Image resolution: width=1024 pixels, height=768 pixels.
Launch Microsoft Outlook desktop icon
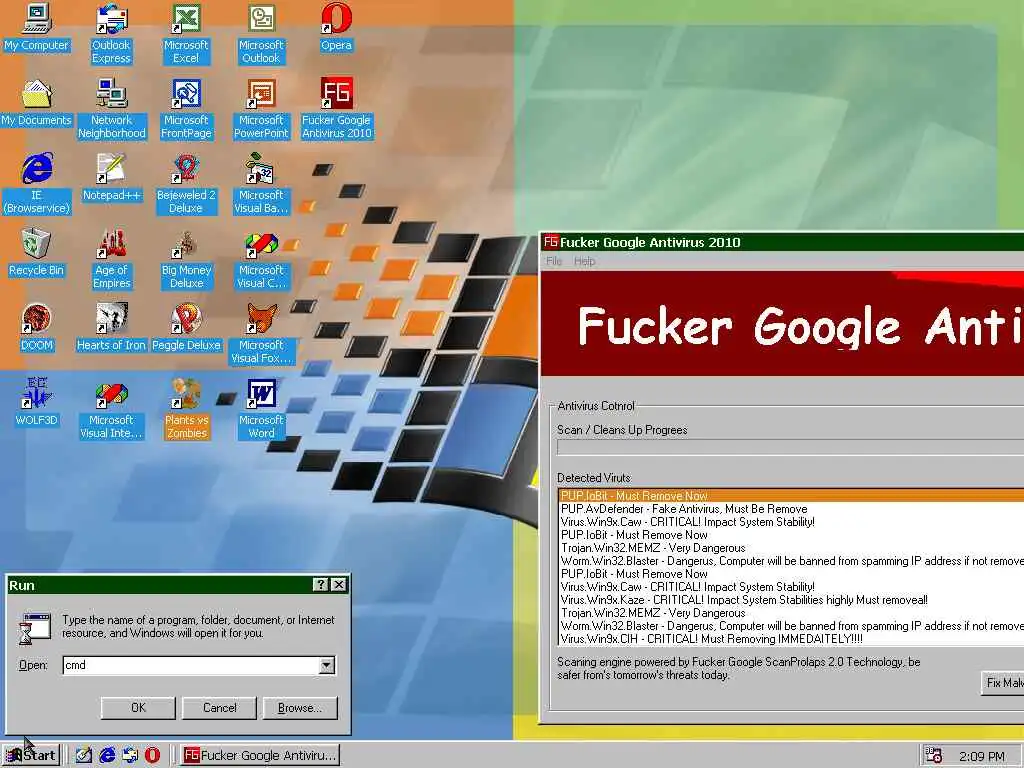261,34
